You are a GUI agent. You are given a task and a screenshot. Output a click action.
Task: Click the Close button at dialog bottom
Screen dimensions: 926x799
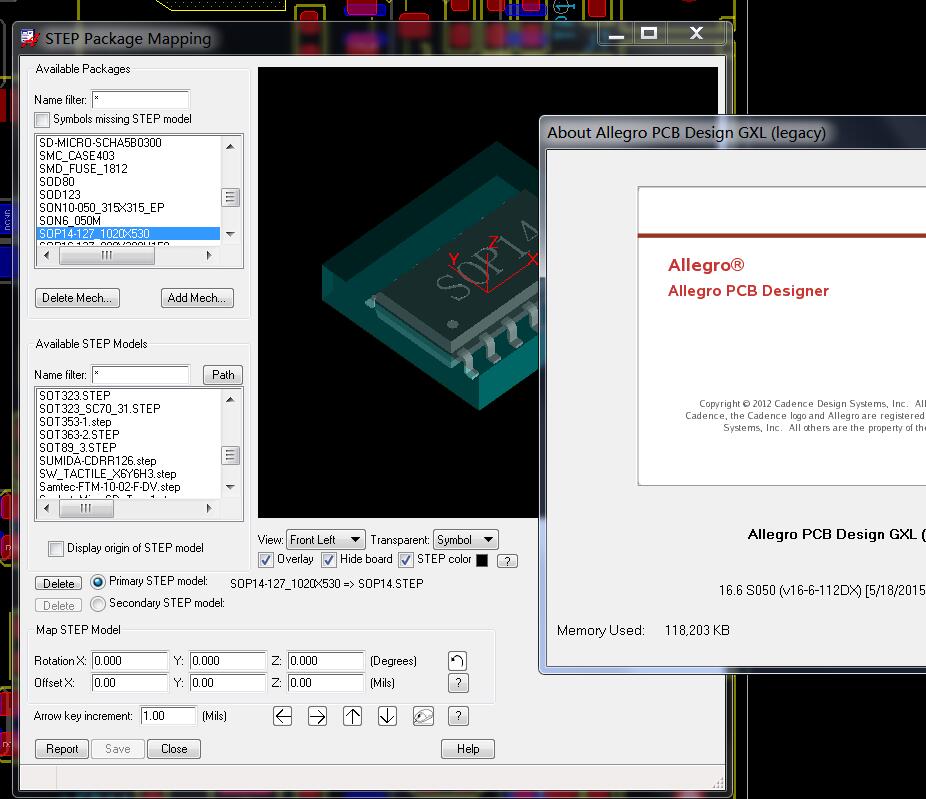[x=174, y=749]
